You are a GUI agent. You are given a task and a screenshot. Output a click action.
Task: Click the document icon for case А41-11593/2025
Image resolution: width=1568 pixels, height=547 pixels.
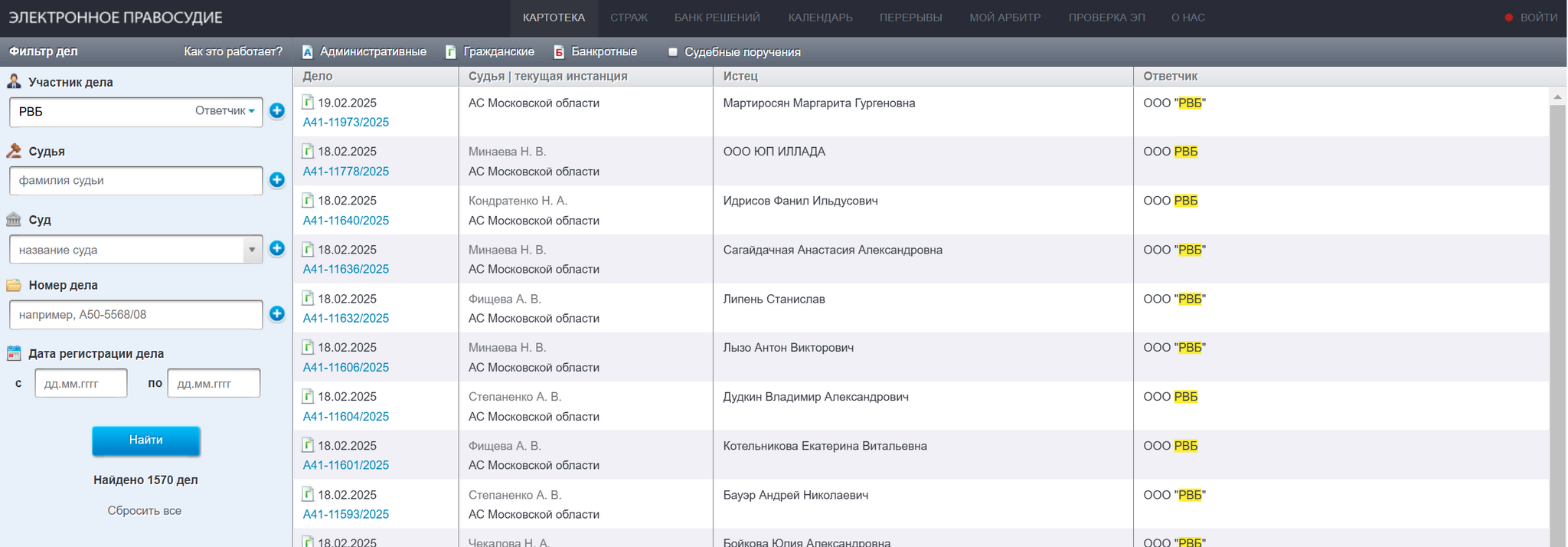[308, 494]
